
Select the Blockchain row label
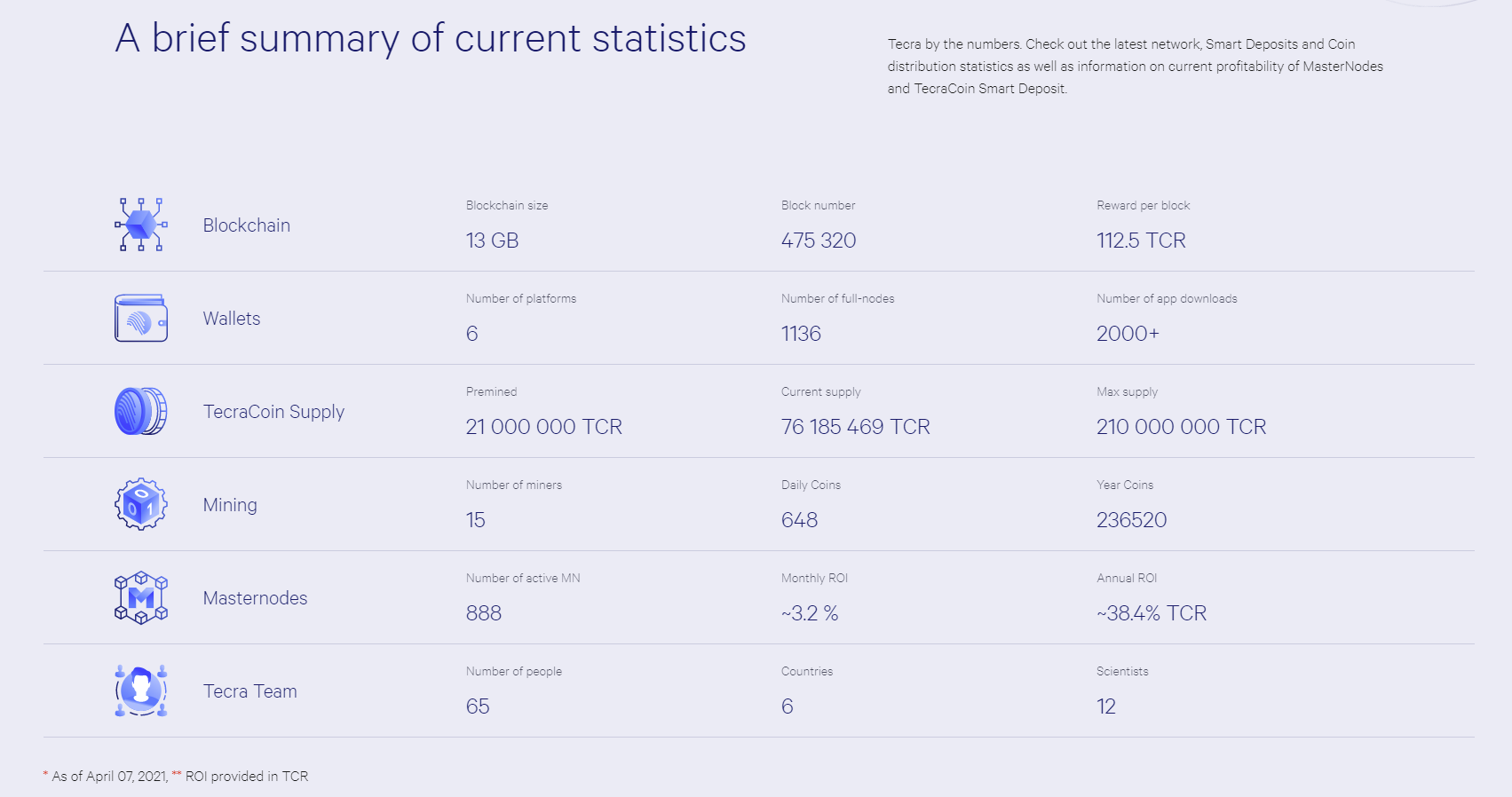(x=246, y=225)
